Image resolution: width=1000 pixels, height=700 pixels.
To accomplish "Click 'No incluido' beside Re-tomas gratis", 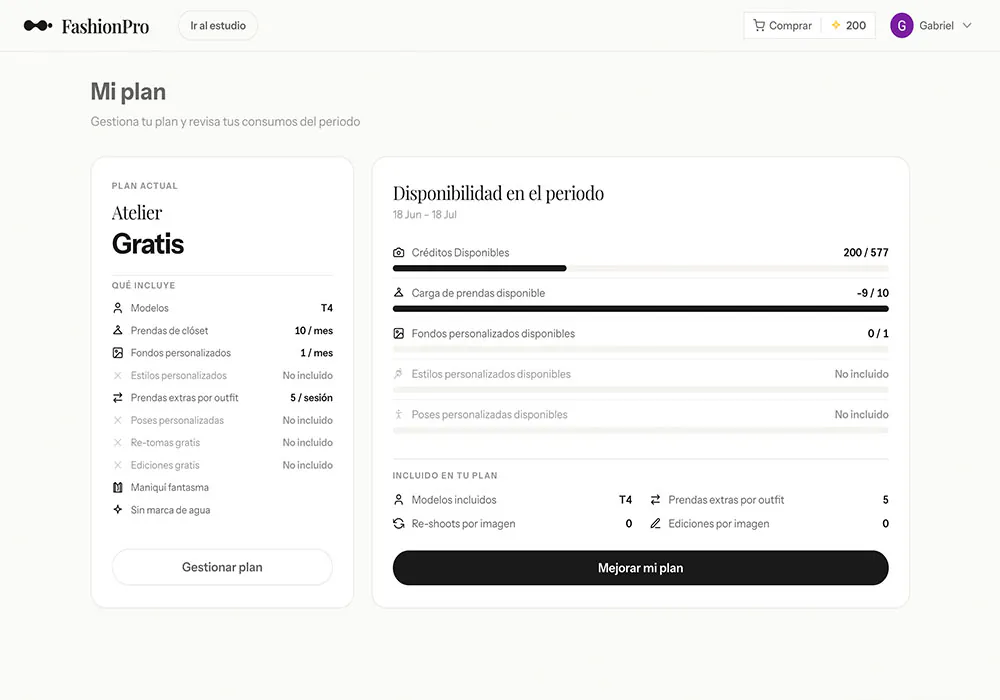I will 307,442.
